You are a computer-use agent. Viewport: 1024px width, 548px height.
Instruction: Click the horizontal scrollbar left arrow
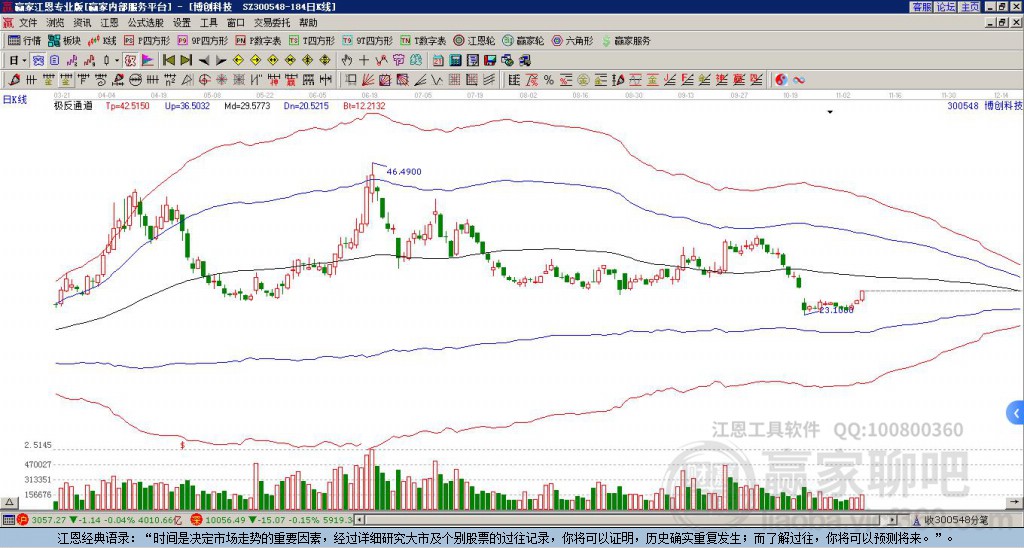coord(360,520)
